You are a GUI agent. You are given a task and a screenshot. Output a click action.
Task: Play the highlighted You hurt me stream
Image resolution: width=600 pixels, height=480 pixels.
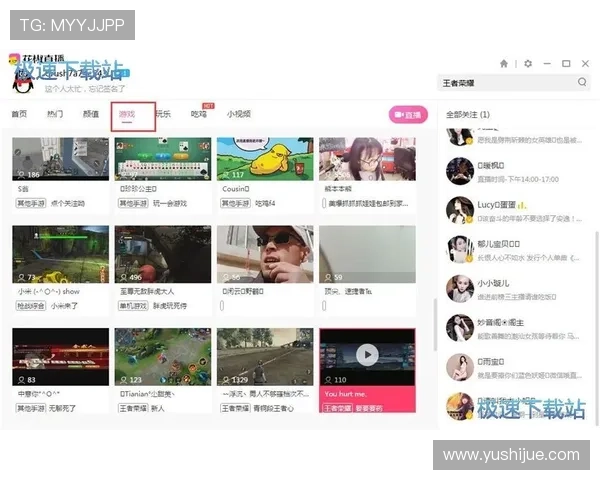click(x=367, y=355)
